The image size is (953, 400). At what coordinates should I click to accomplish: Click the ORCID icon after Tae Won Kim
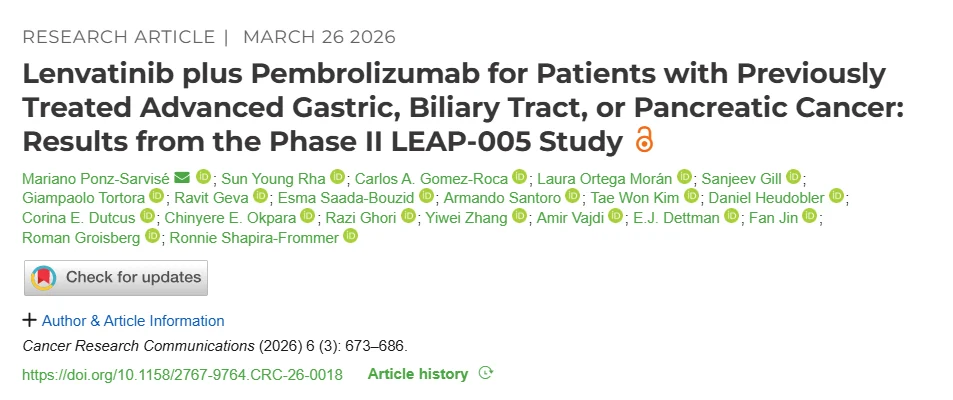tap(689, 196)
